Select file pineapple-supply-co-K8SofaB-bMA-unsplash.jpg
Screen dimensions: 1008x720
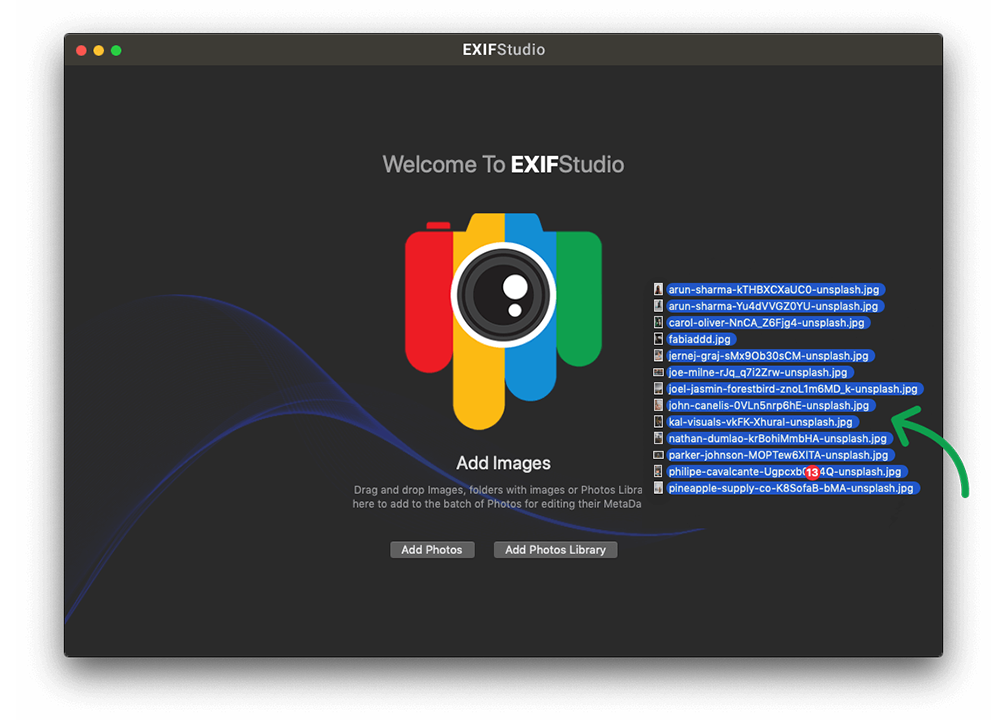point(793,488)
